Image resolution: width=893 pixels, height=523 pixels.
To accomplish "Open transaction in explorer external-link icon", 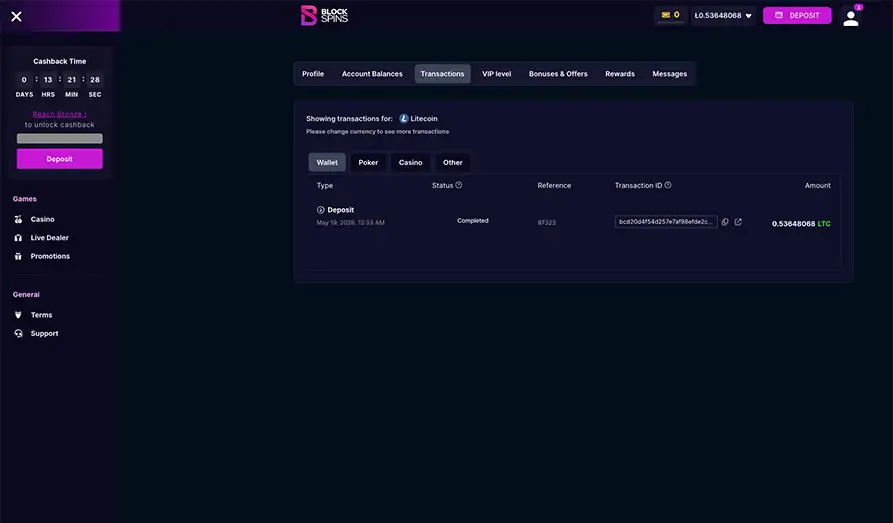I will coord(738,222).
